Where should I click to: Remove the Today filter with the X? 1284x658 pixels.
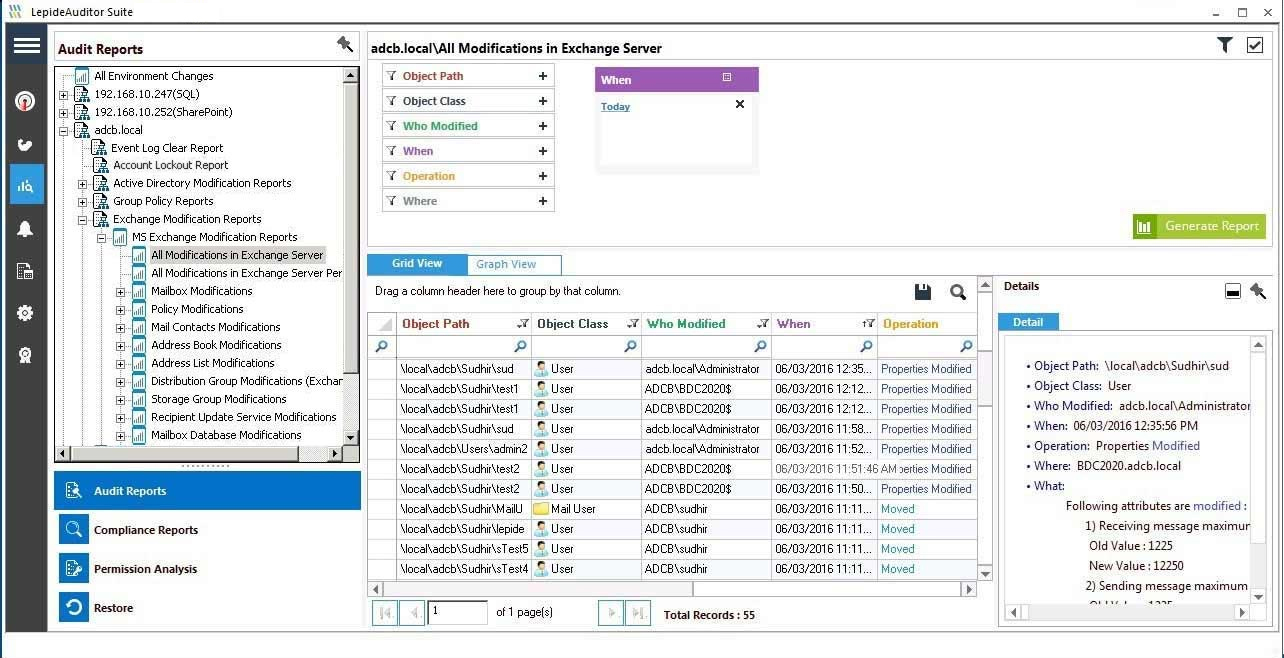740,104
